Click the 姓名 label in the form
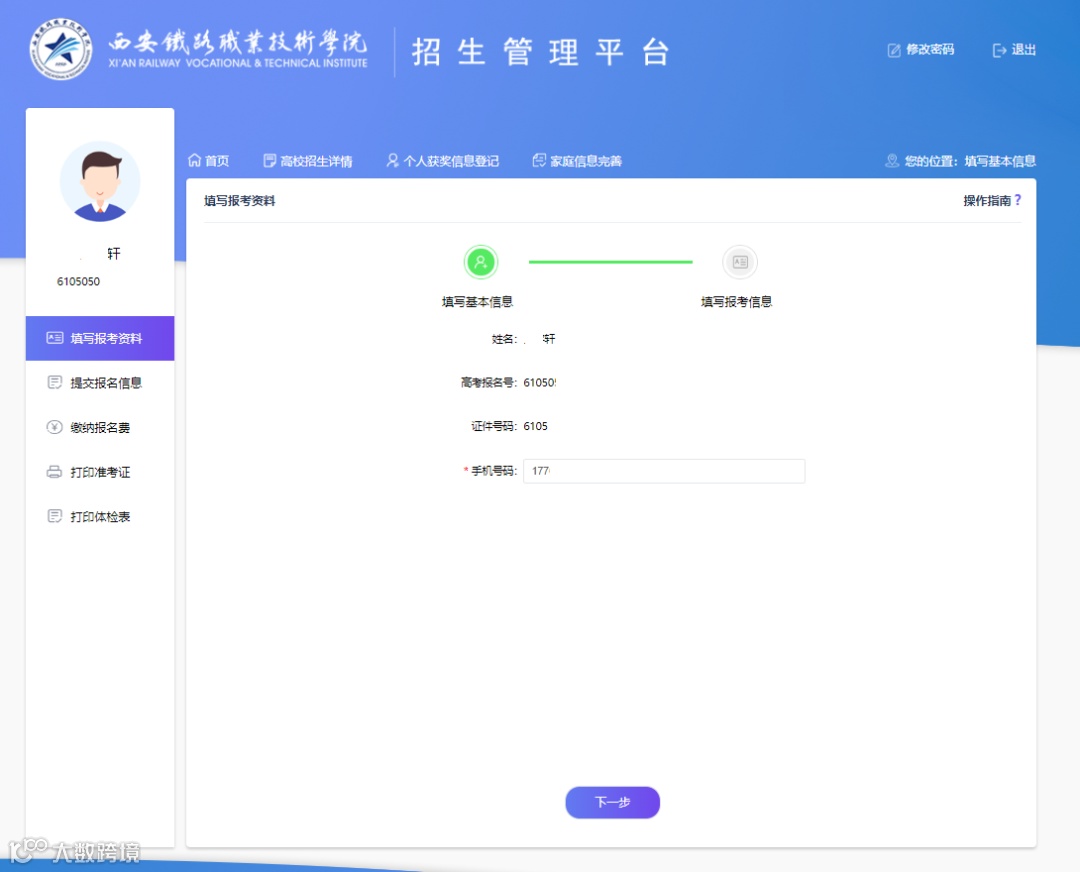 [x=504, y=339]
